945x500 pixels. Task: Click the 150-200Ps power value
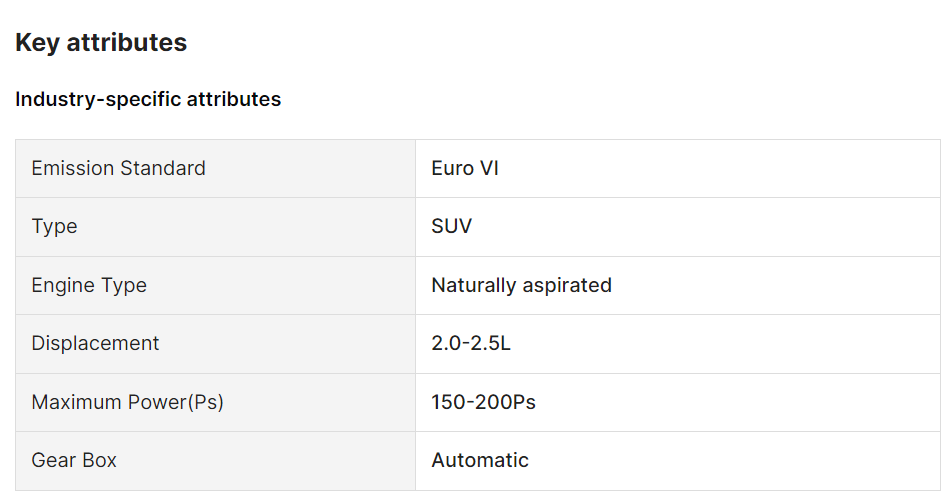click(x=483, y=402)
